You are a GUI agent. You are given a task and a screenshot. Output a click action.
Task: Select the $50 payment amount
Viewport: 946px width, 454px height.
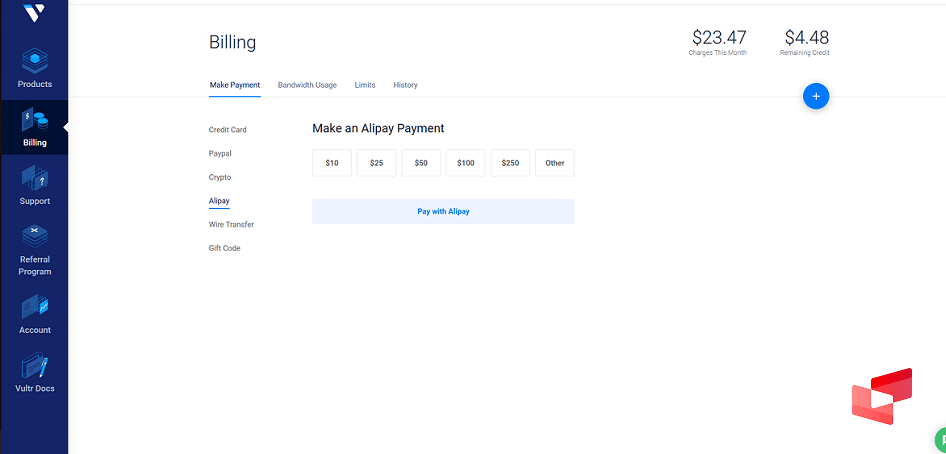pos(421,163)
